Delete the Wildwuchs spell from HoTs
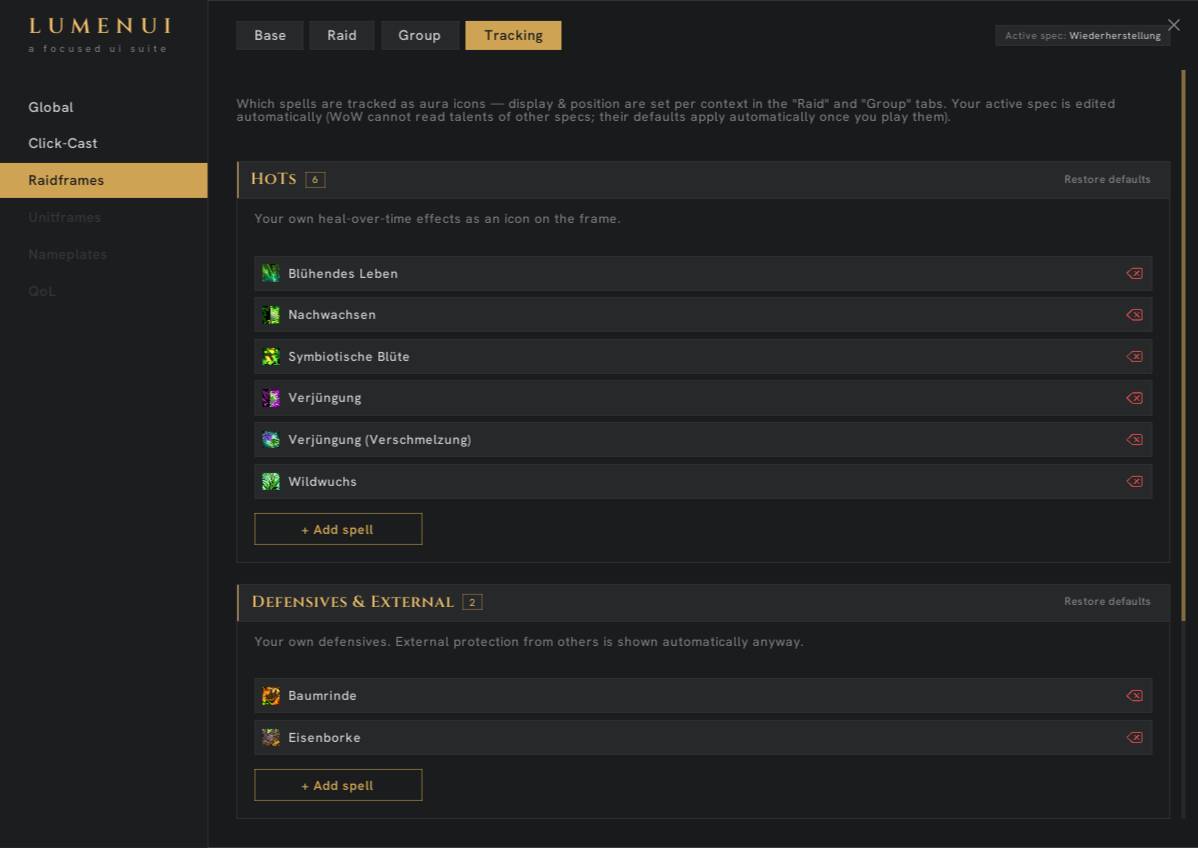This screenshot has width=1198, height=848. pos(1135,481)
